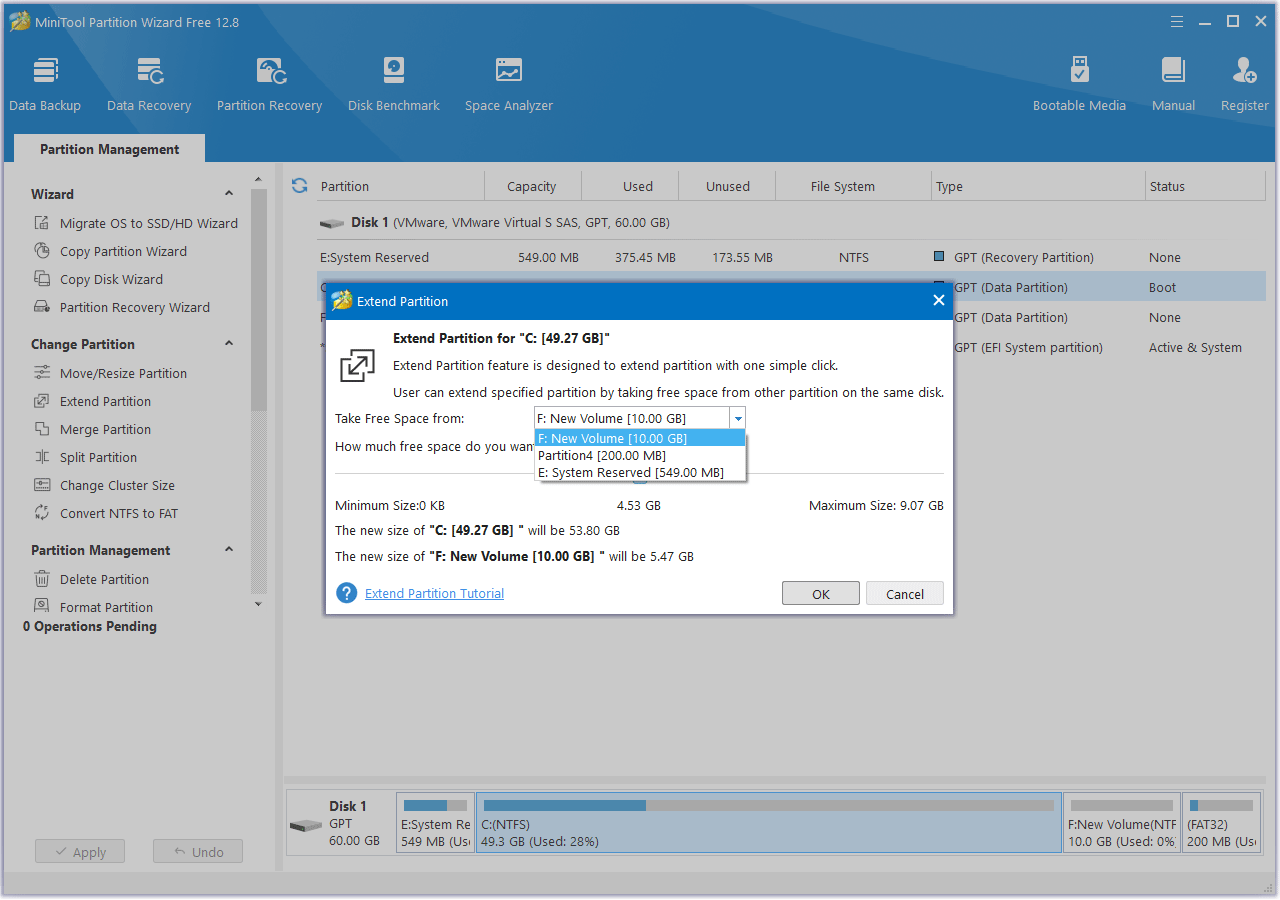Open the Data Backup tool
Screen dimensions: 1280x900
pos(45,80)
